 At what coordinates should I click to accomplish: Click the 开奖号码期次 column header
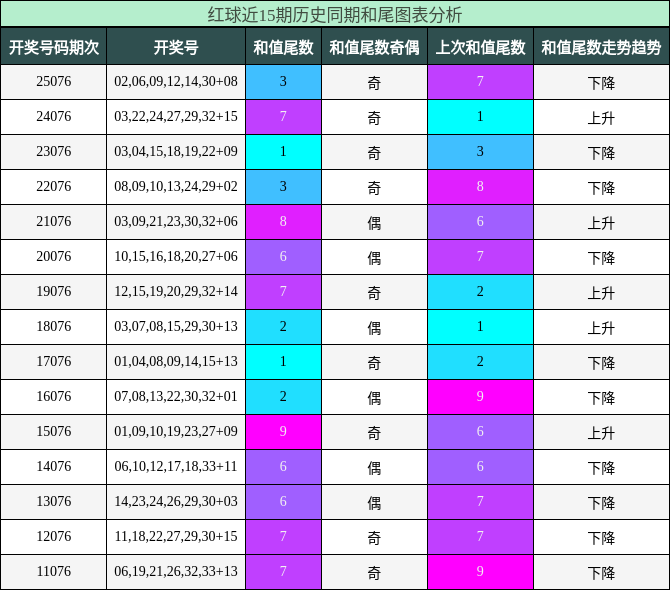coord(53,47)
